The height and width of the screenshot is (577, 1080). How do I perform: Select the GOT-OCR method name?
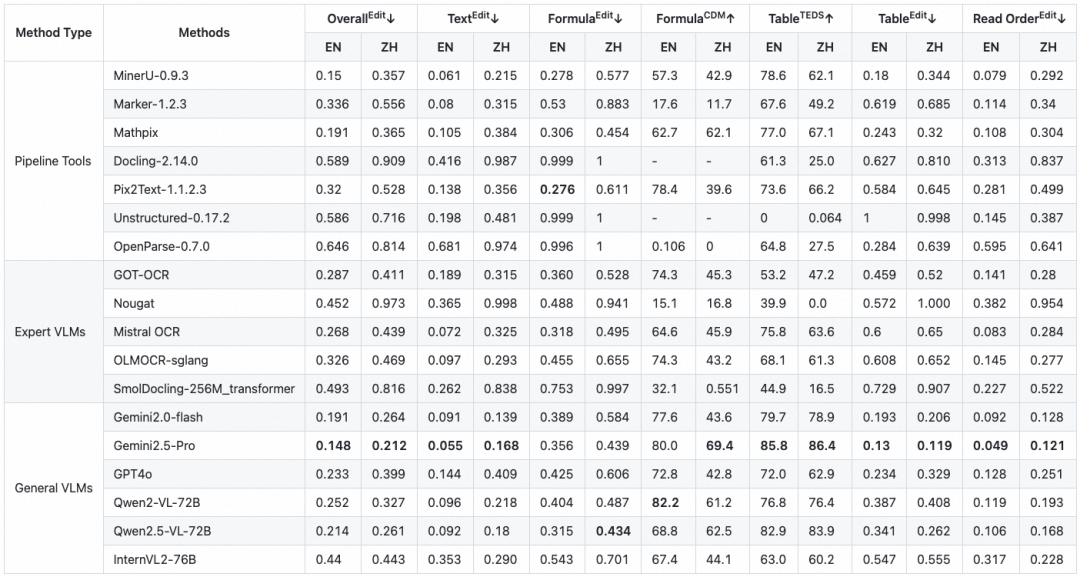(141, 275)
